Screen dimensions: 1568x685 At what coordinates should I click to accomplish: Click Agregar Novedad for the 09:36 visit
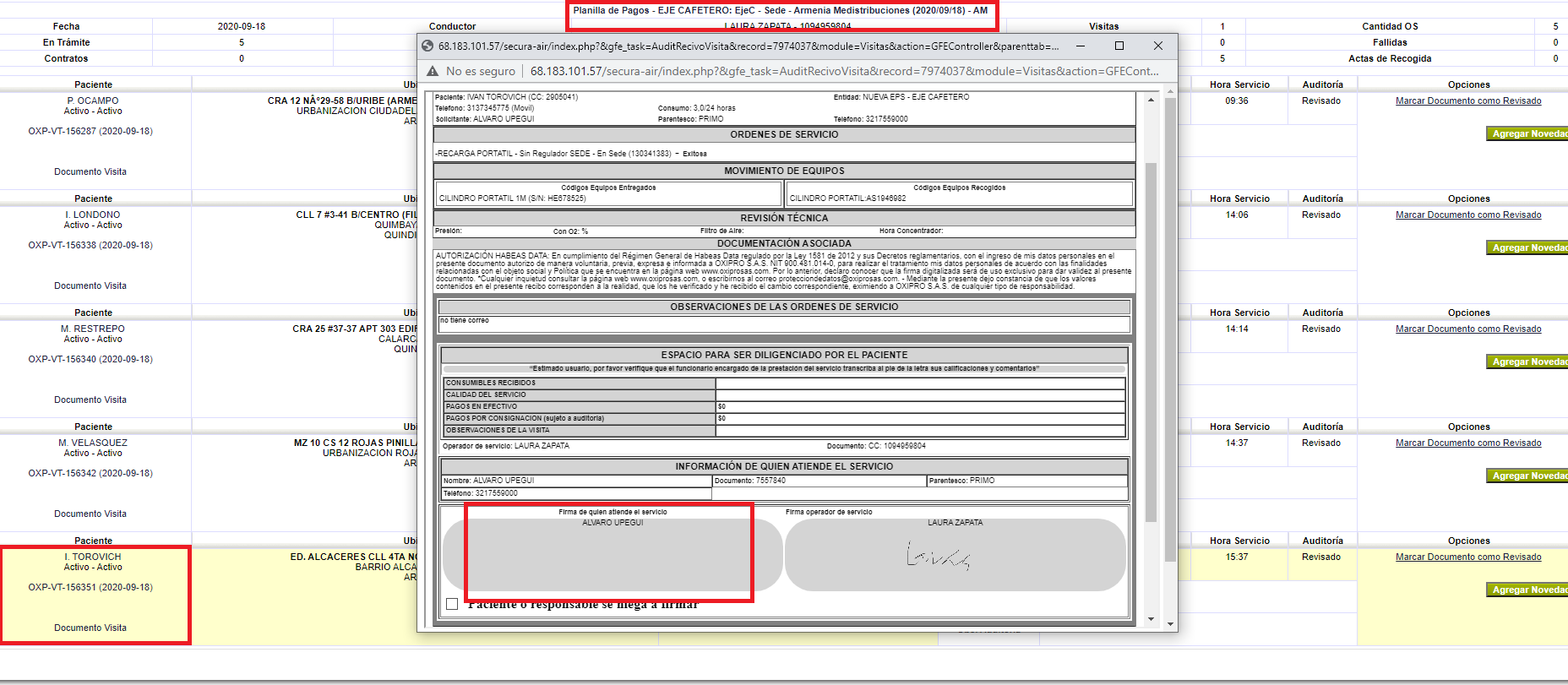(x=1527, y=133)
